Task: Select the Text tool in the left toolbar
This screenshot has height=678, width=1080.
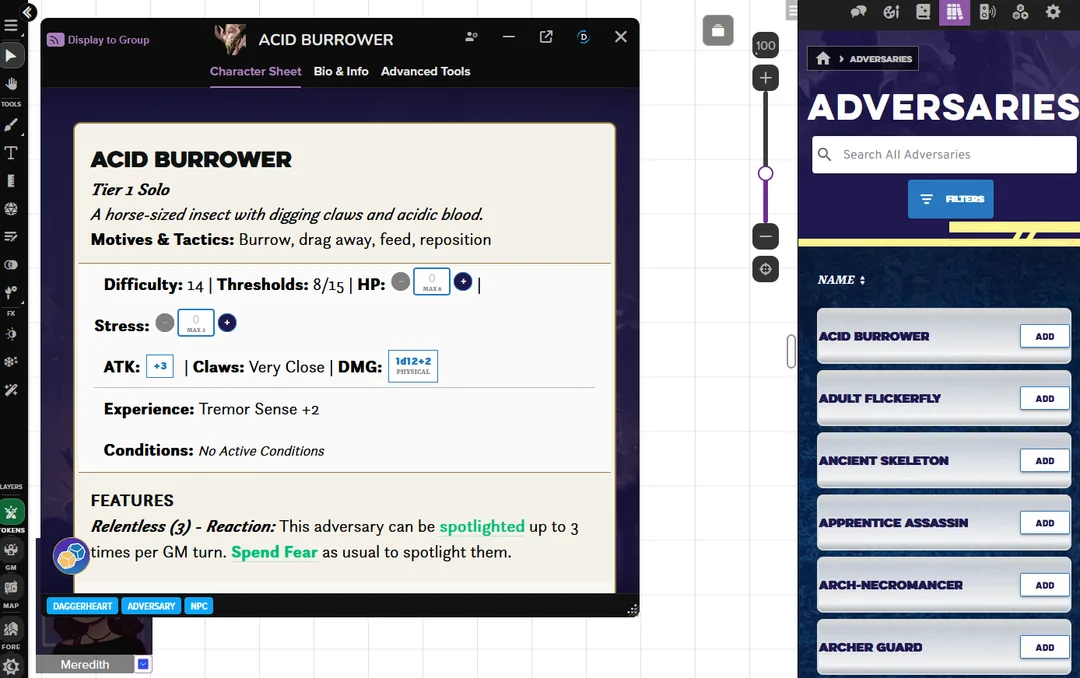Action: pyautogui.click(x=13, y=153)
